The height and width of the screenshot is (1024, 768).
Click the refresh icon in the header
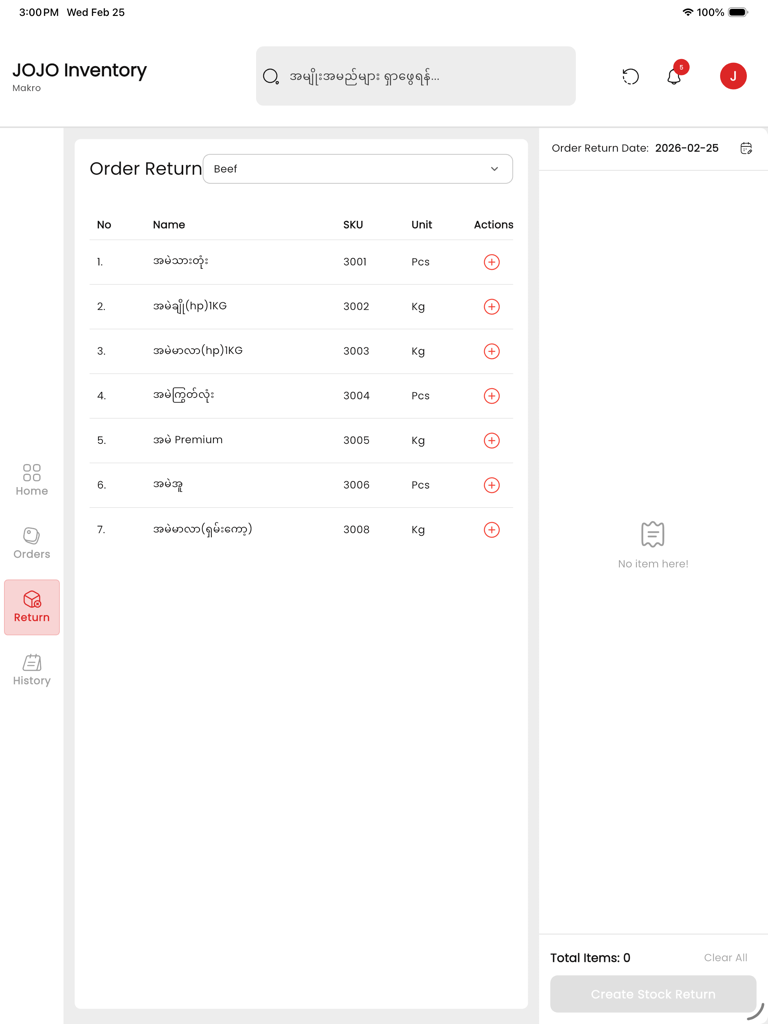coord(630,76)
